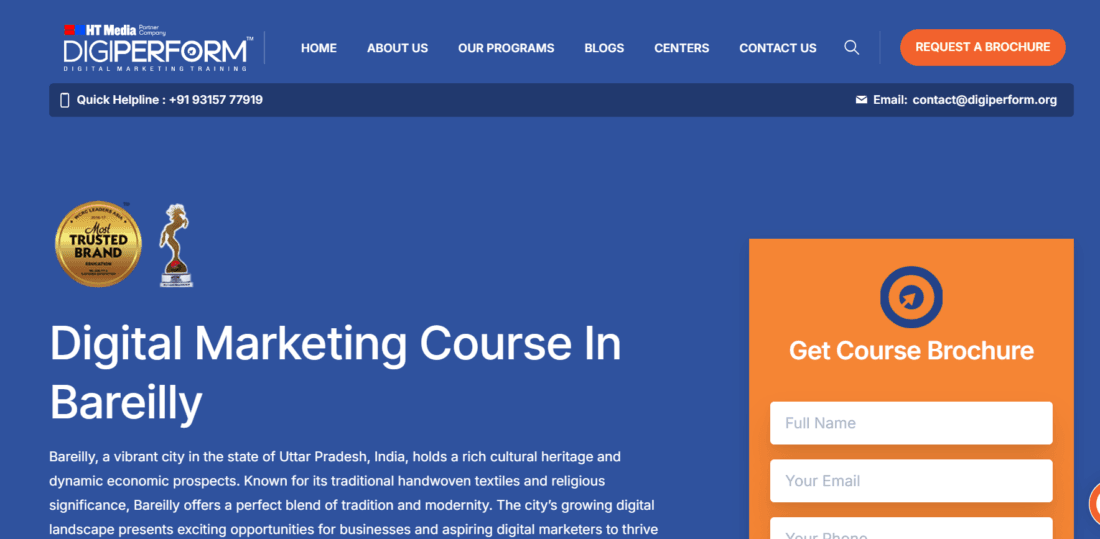Screen dimensions: 1100x539
Task: Navigate to CONTACT US
Action: point(777,48)
